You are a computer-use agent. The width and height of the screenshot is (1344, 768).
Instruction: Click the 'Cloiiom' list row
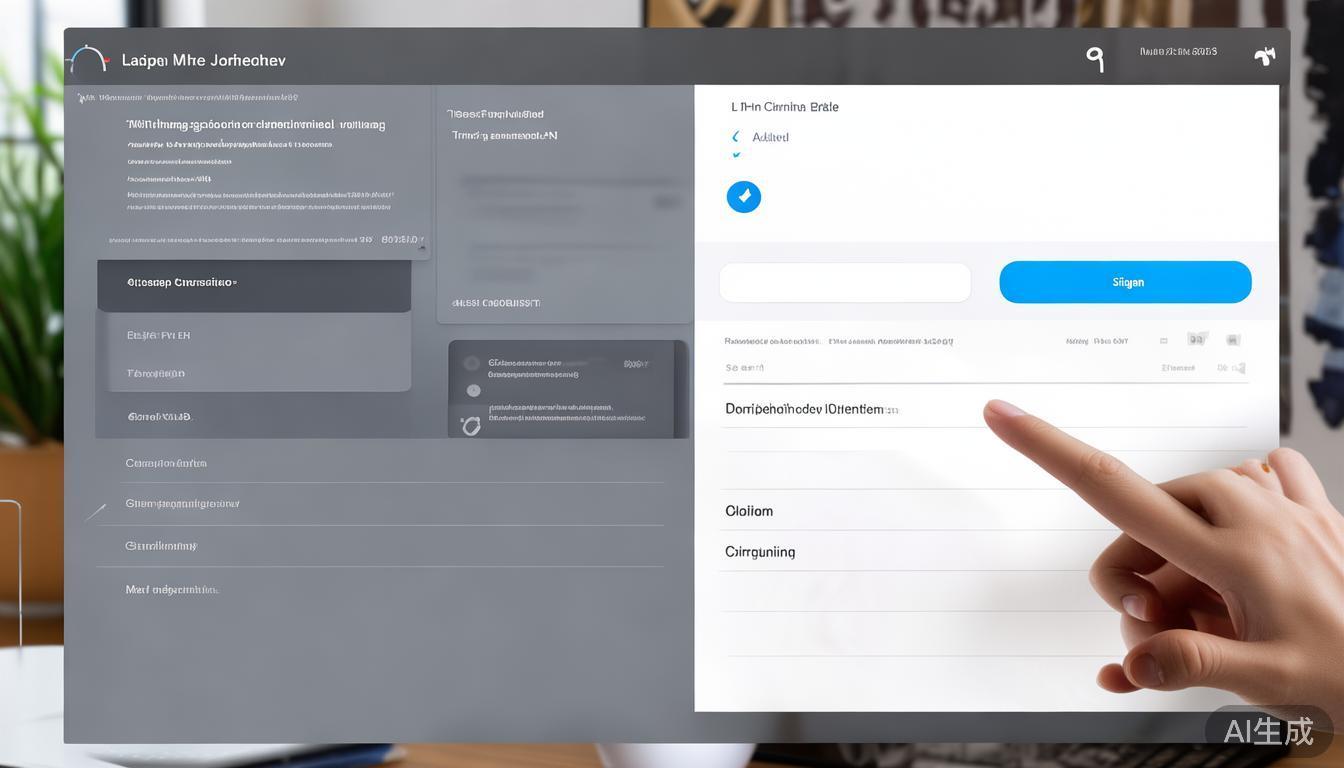(749, 511)
